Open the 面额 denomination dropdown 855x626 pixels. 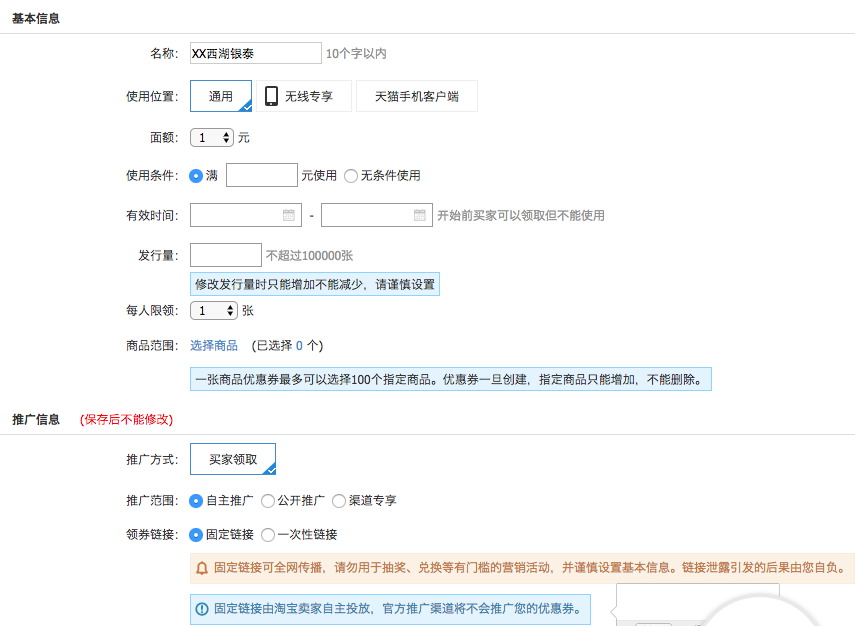click(212, 138)
